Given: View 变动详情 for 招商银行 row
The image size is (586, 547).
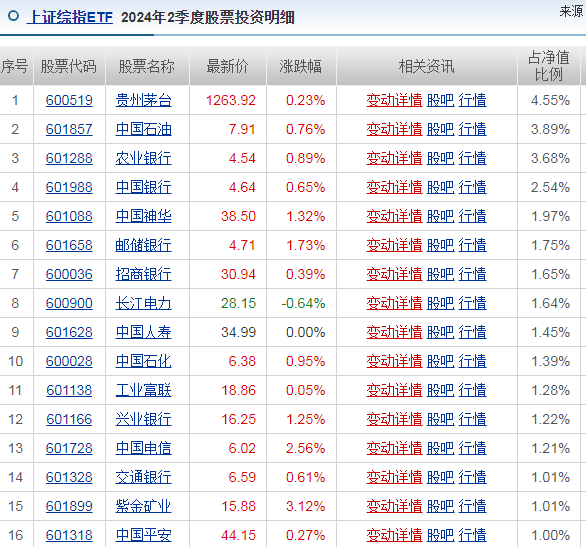Looking at the screenshot, I should tap(394, 274).
